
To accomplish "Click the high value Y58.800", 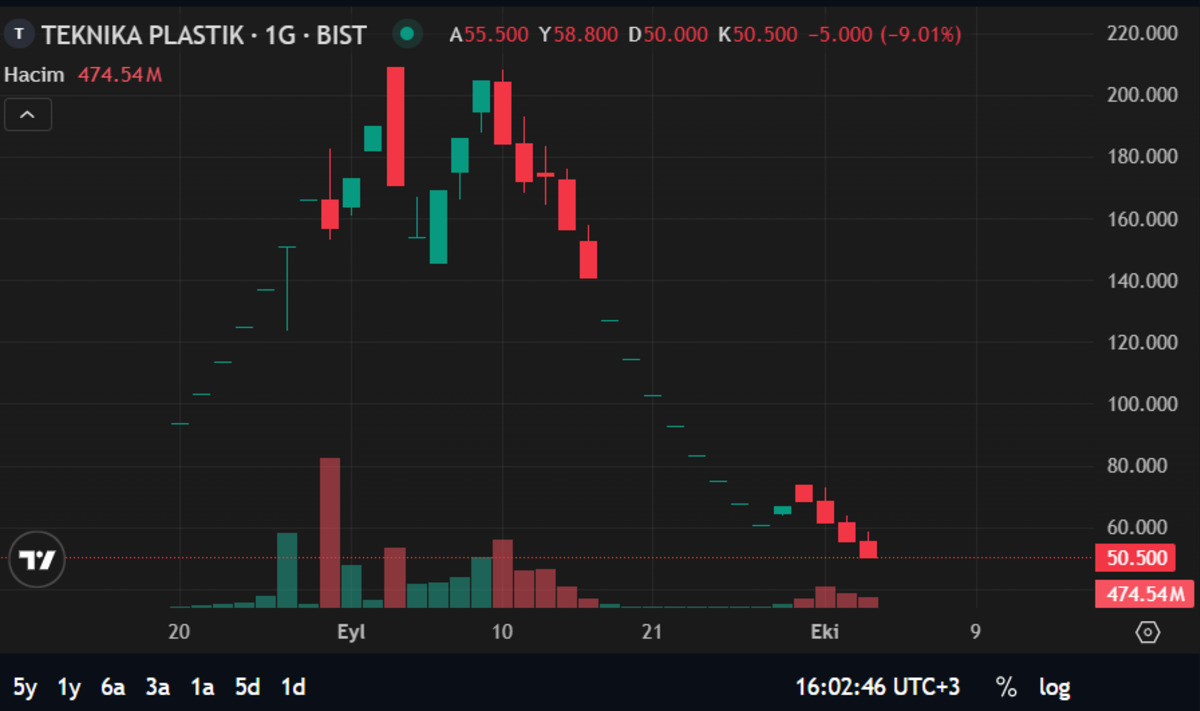I will point(578,34).
